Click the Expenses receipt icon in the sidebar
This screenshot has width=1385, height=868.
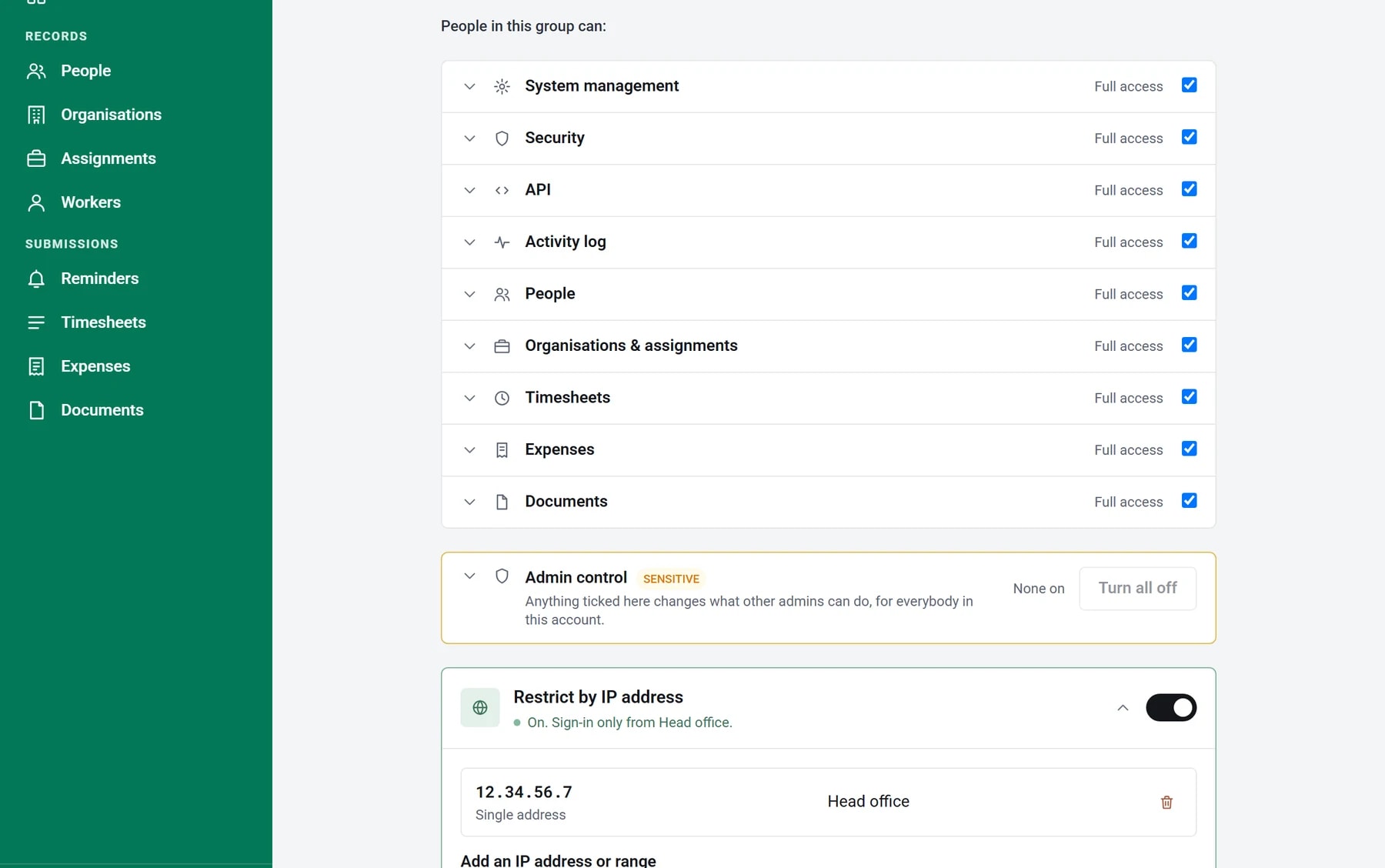pos(36,366)
